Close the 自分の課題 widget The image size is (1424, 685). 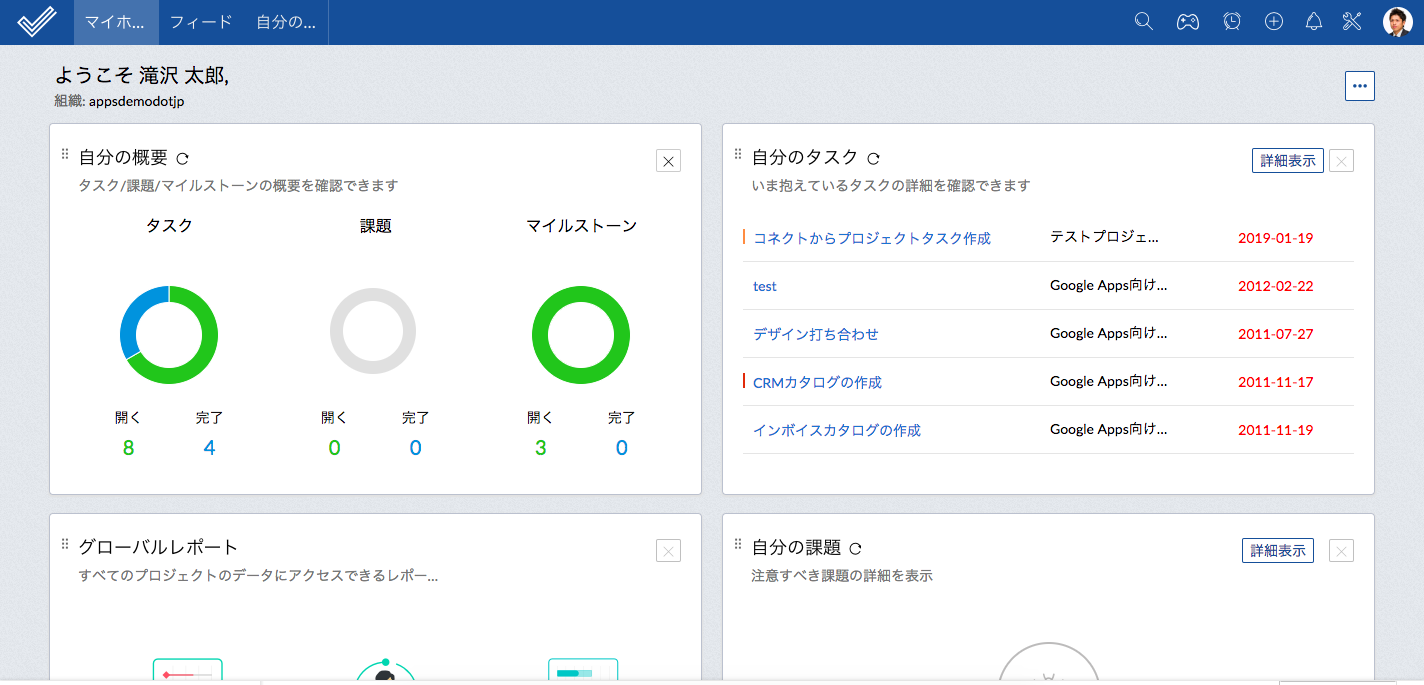[1341, 550]
